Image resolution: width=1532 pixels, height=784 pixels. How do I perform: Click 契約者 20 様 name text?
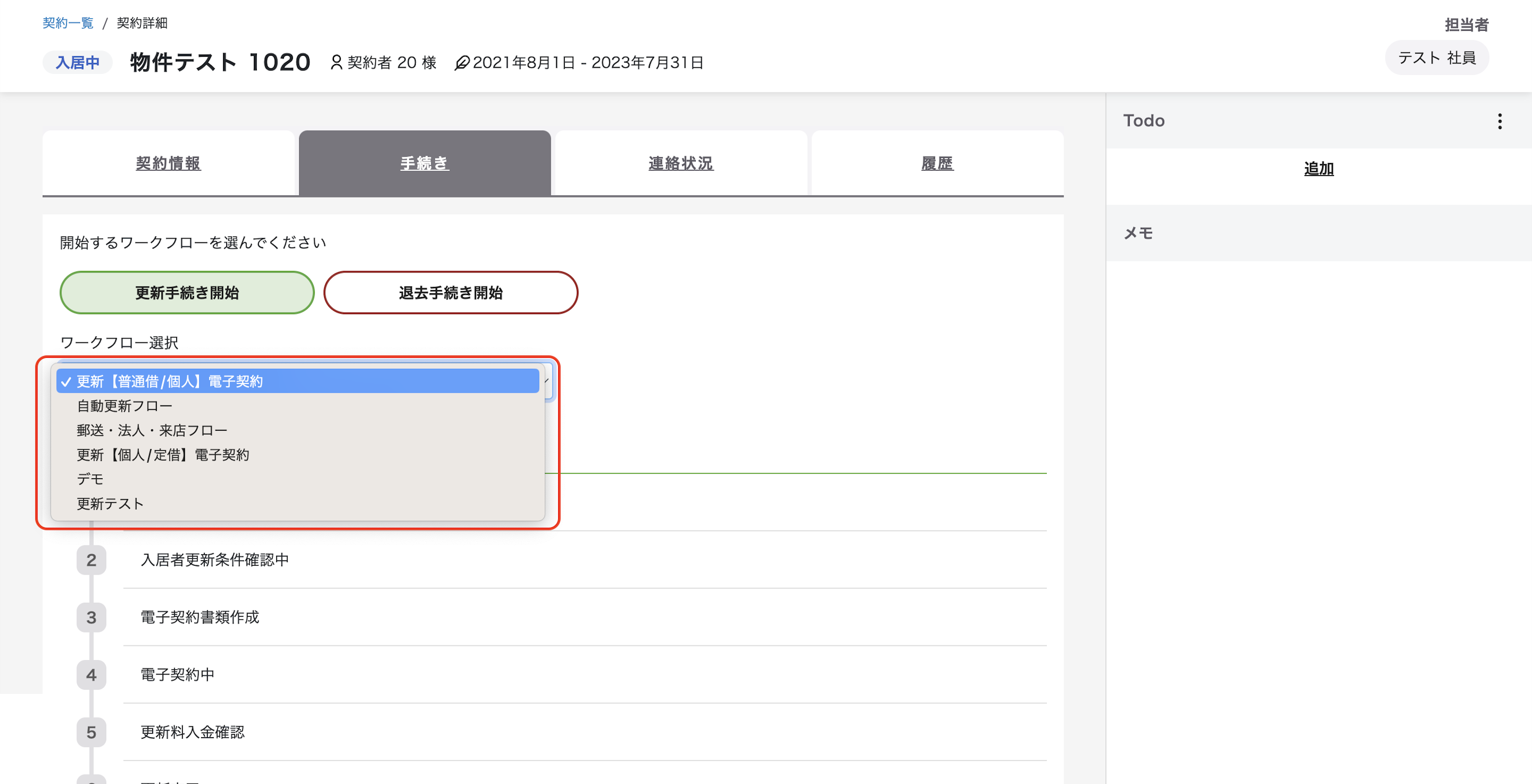392,63
